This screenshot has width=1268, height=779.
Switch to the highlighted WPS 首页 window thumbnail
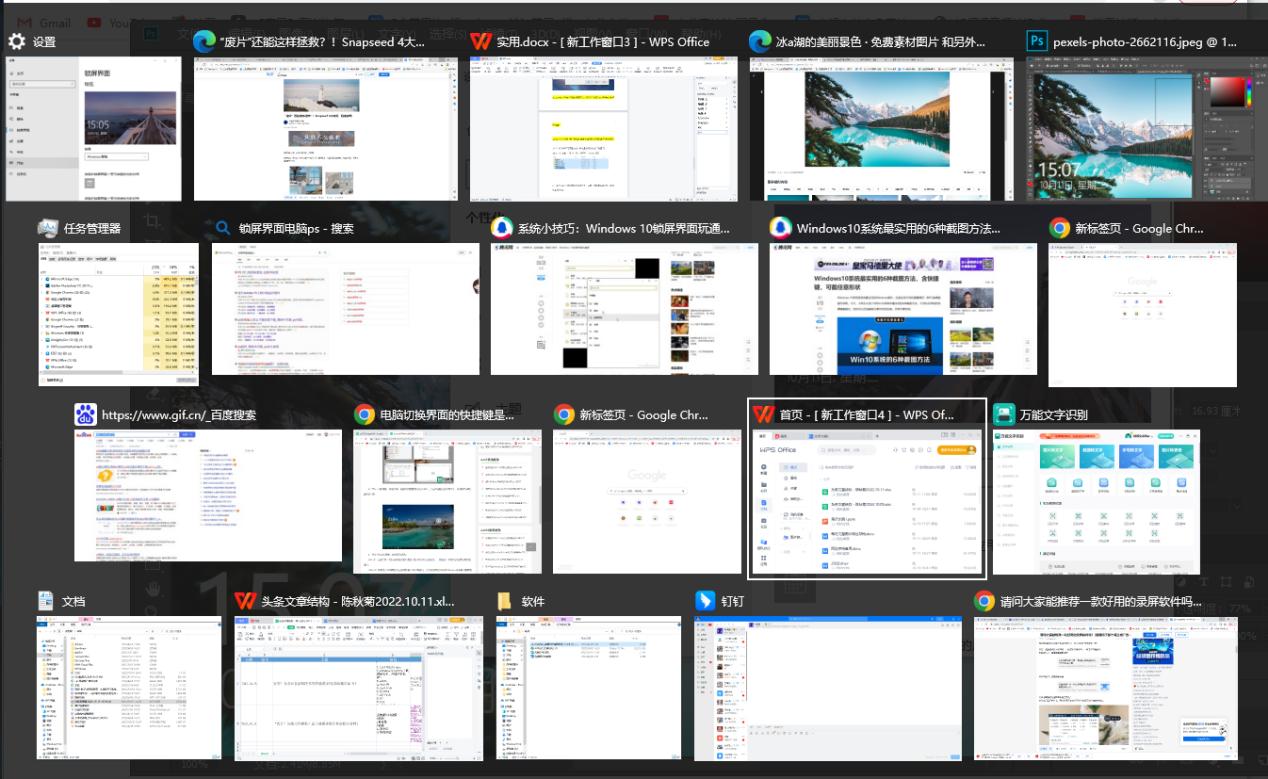tap(868, 502)
